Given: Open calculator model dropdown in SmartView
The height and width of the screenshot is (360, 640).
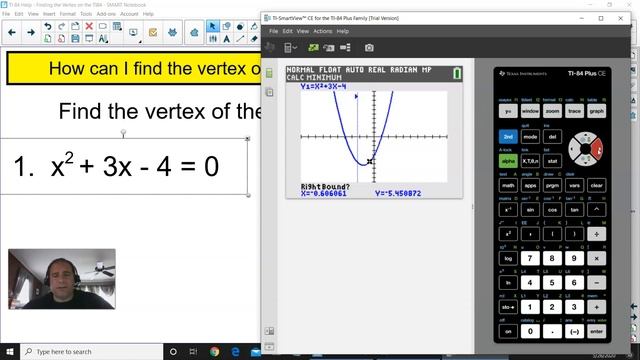Looking at the screenshot, I should click(290, 48).
